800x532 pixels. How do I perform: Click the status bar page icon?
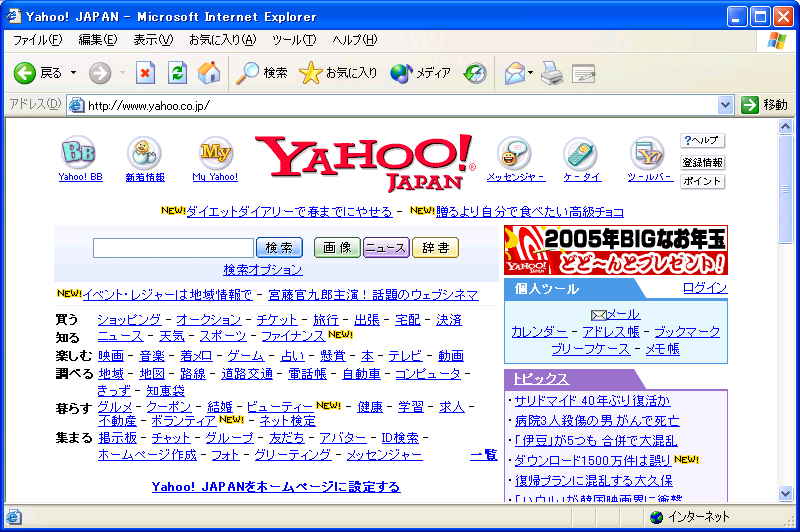coord(14,517)
